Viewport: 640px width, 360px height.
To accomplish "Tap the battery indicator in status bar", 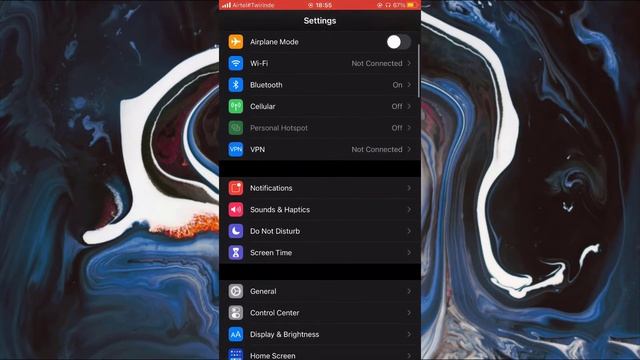I will [412, 5].
